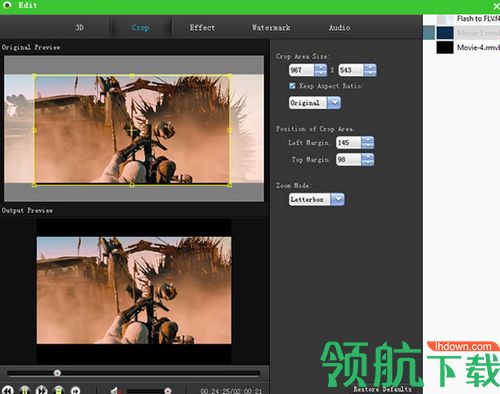The width and height of the screenshot is (500, 394).
Task: Select bottom-left crop handle
Action: click(x=34, y=185)
